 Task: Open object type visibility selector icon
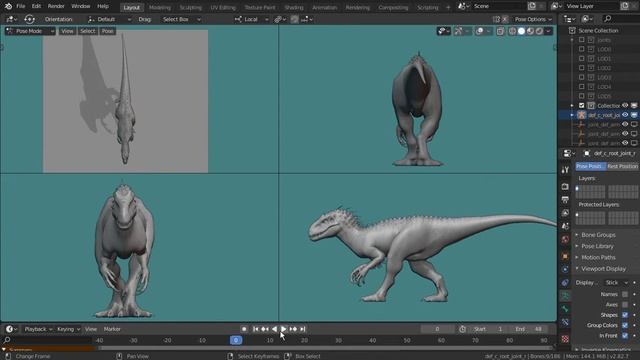tap(443, 31)
